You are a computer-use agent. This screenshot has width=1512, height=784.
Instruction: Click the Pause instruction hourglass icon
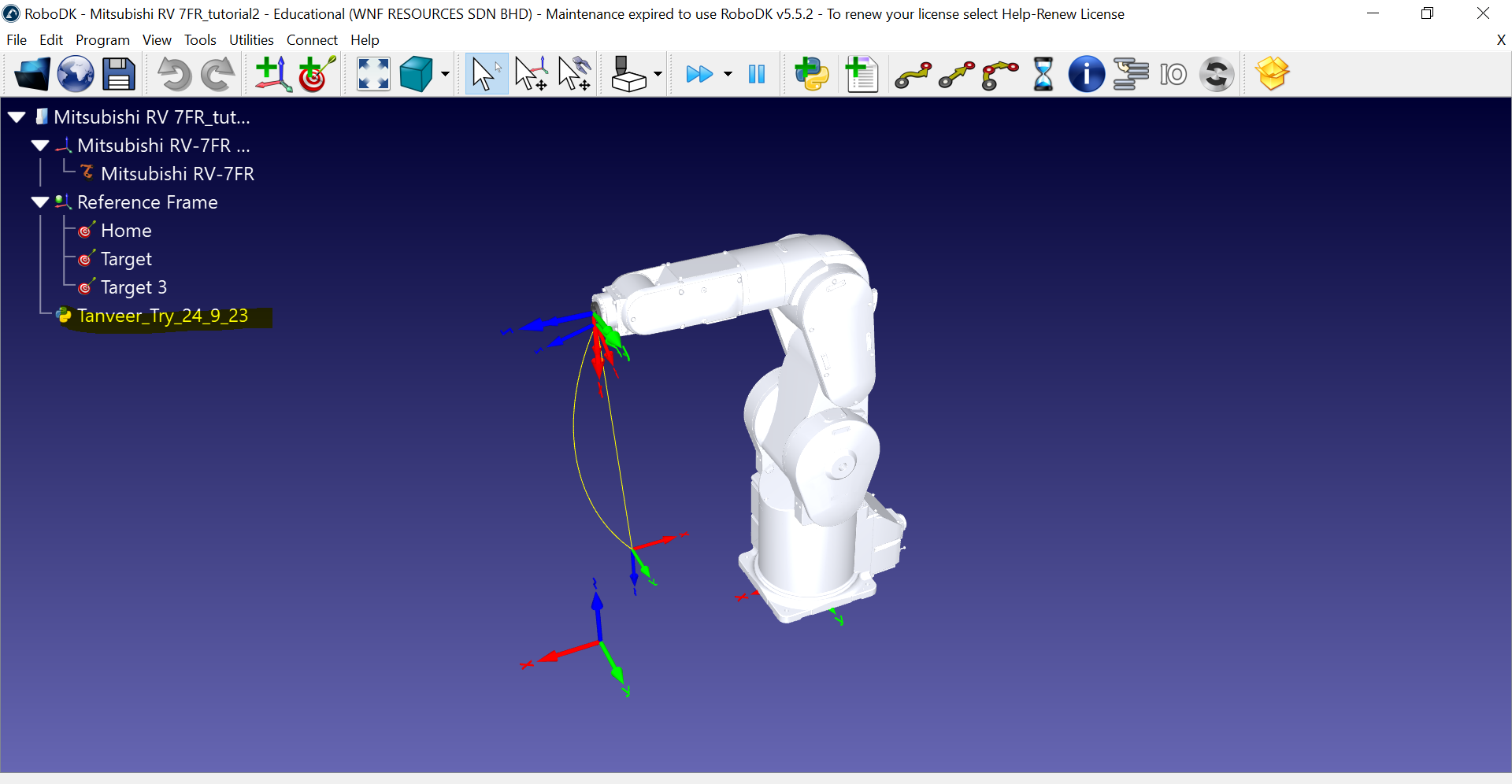pos(1043,75)
